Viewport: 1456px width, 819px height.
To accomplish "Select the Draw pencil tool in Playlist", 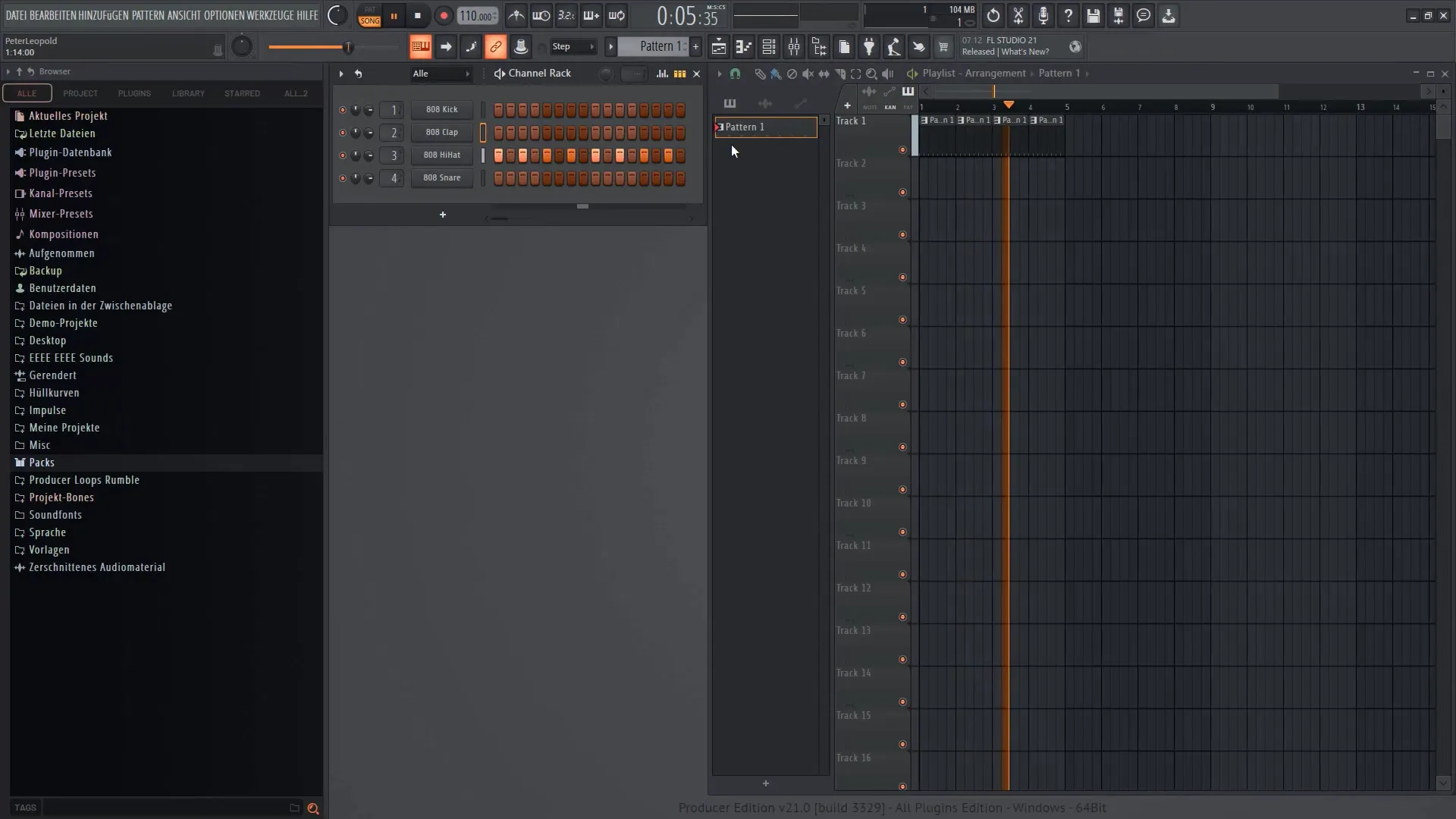I will (760, 74).
